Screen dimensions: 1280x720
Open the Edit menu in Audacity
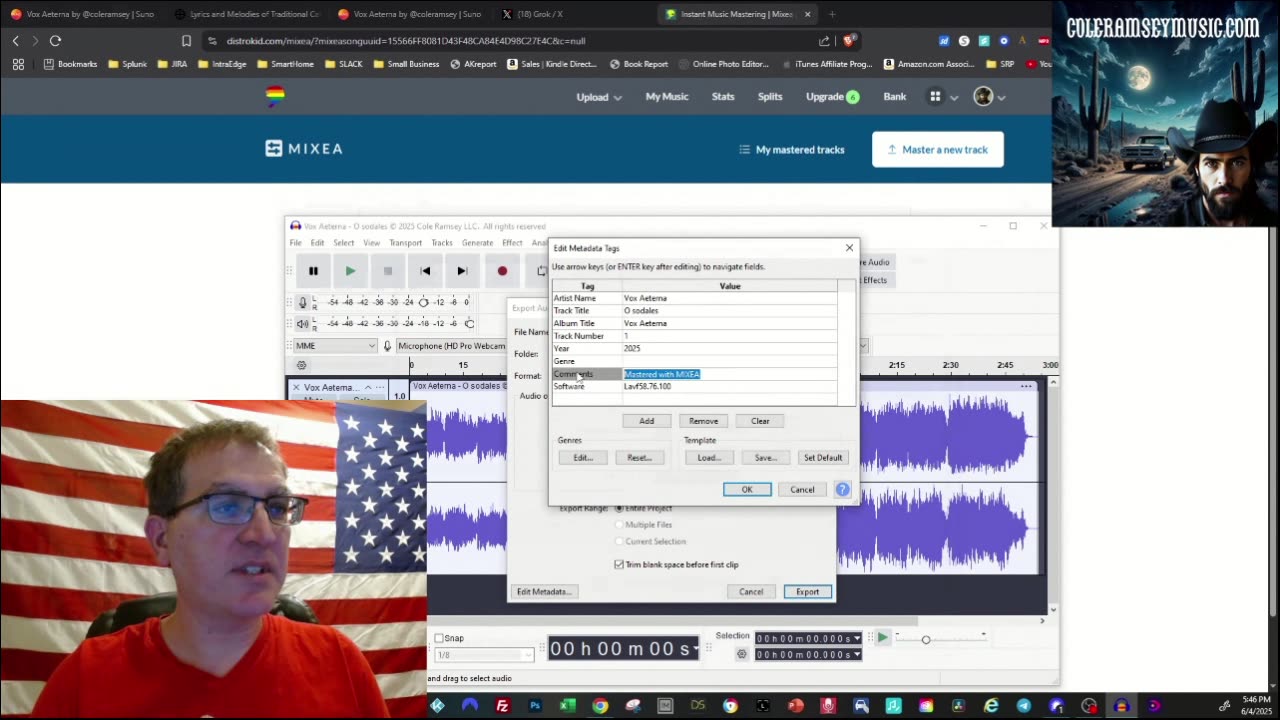coord(317,243)
